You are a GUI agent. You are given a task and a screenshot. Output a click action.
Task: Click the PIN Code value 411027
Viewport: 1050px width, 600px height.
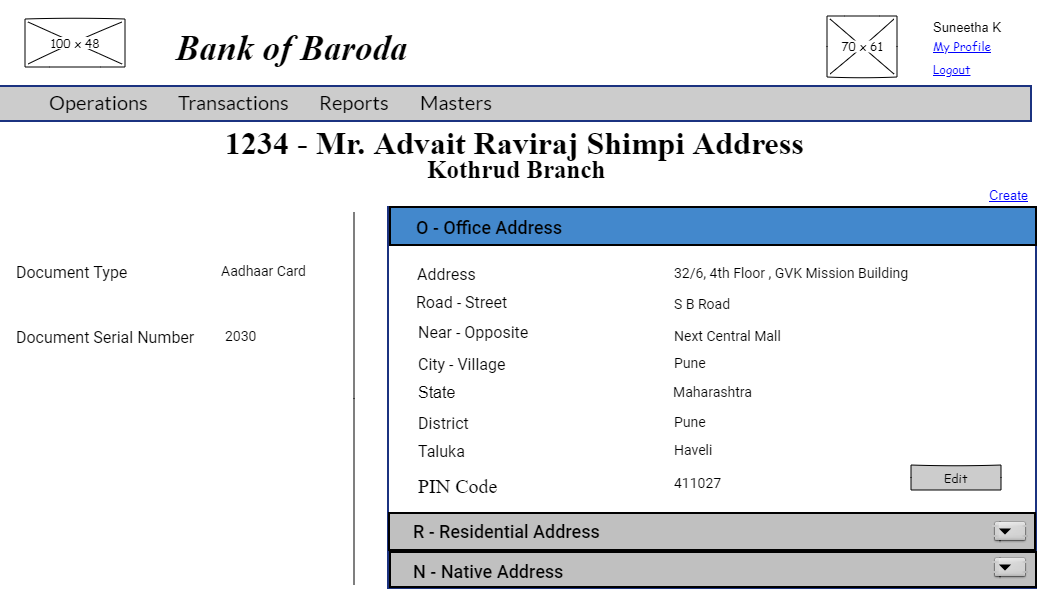697,483
